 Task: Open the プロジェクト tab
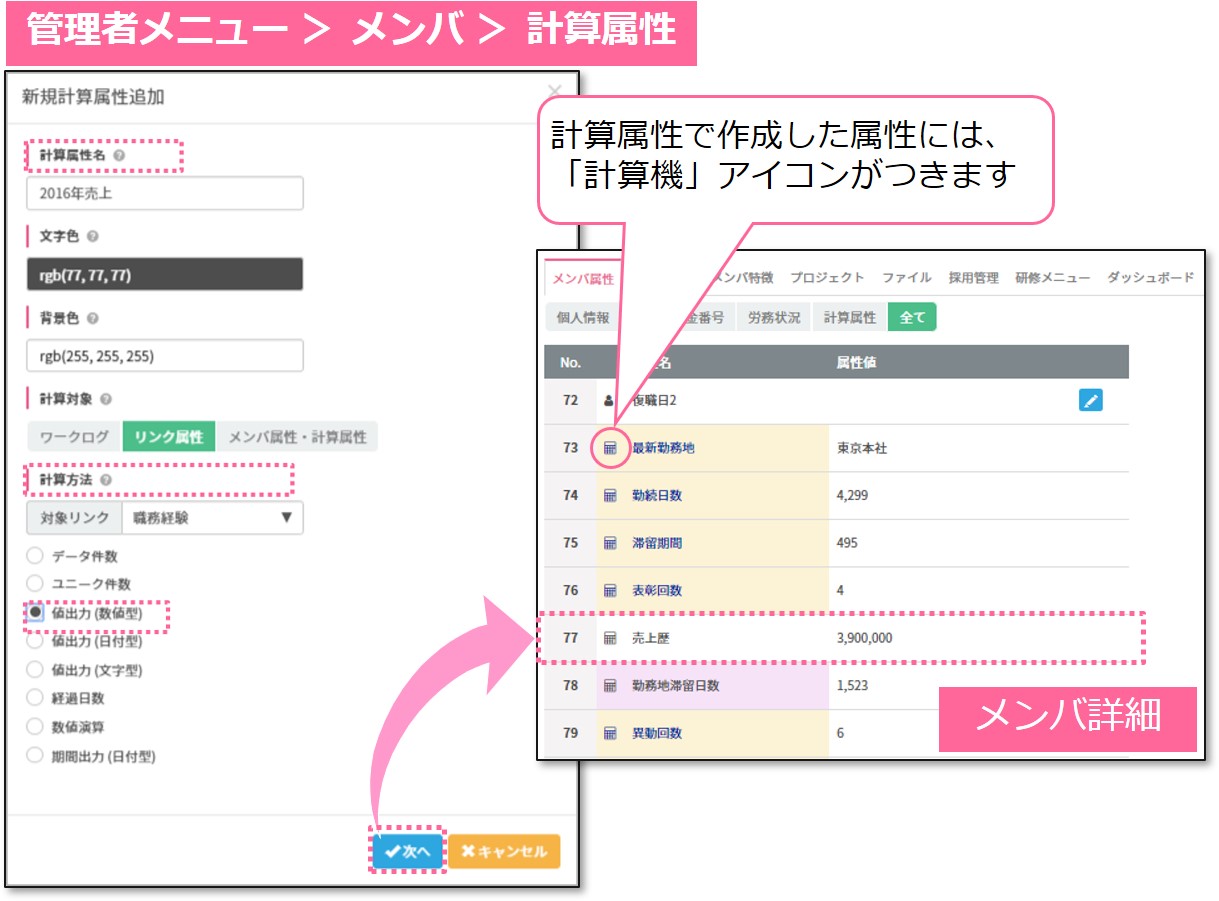826,278
